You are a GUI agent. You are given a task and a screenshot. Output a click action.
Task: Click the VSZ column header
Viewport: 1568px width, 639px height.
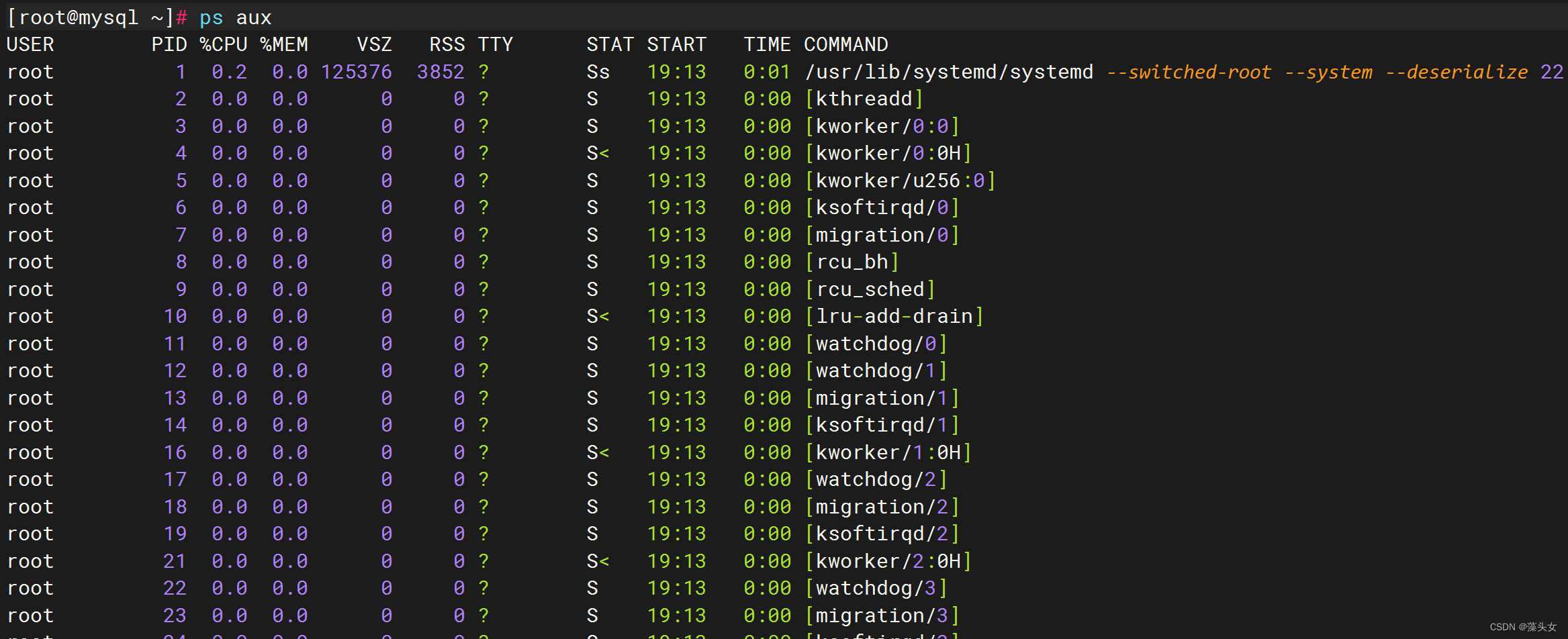click(375, 45)
